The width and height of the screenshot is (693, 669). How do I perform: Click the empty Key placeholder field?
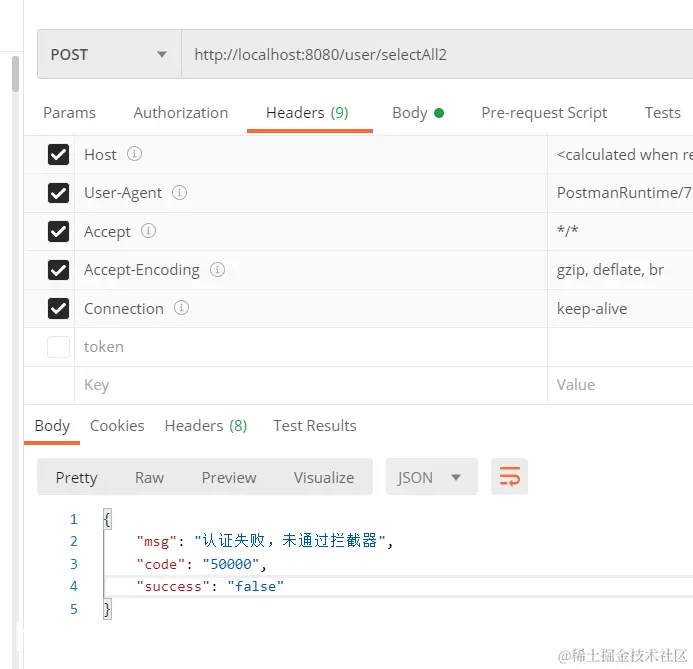coord(311,385)
